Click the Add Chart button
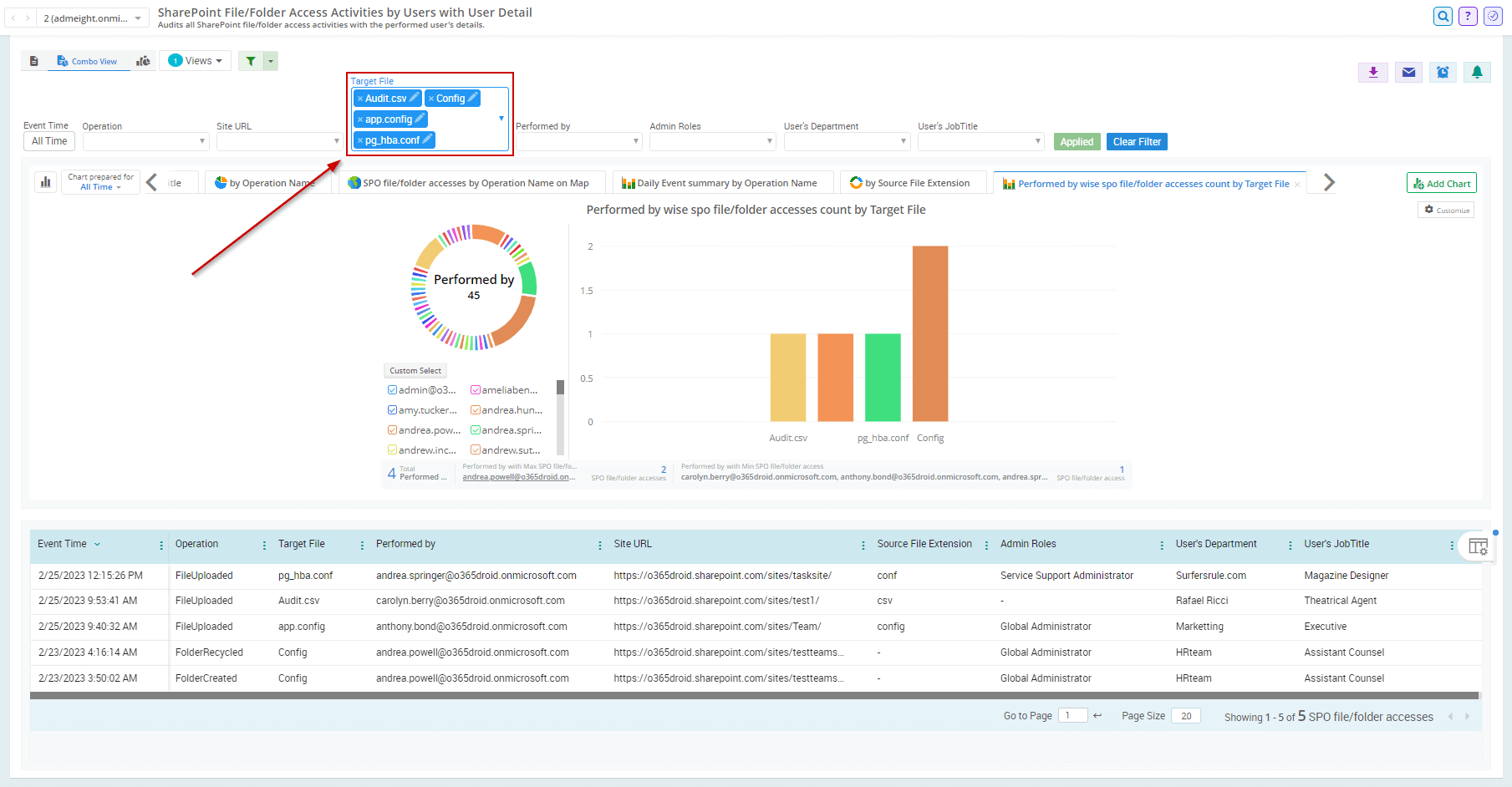The width and height of the screenshot is (1512, 787). [1441, 182]
